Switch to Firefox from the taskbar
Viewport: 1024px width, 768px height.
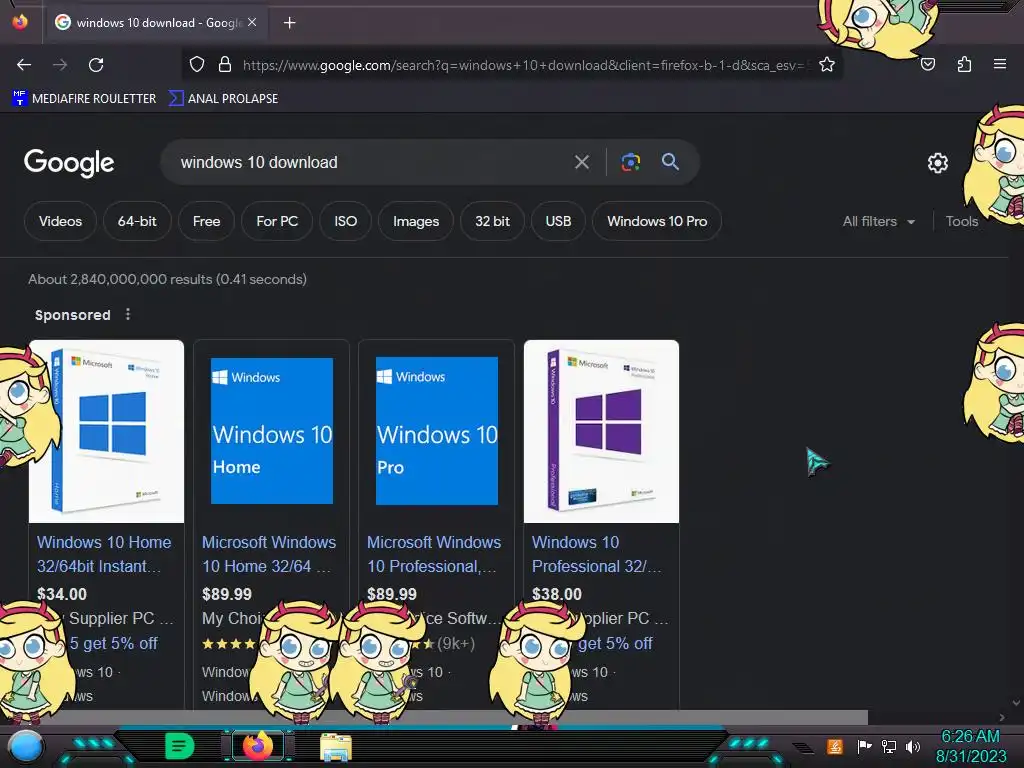tap(257, 746)
